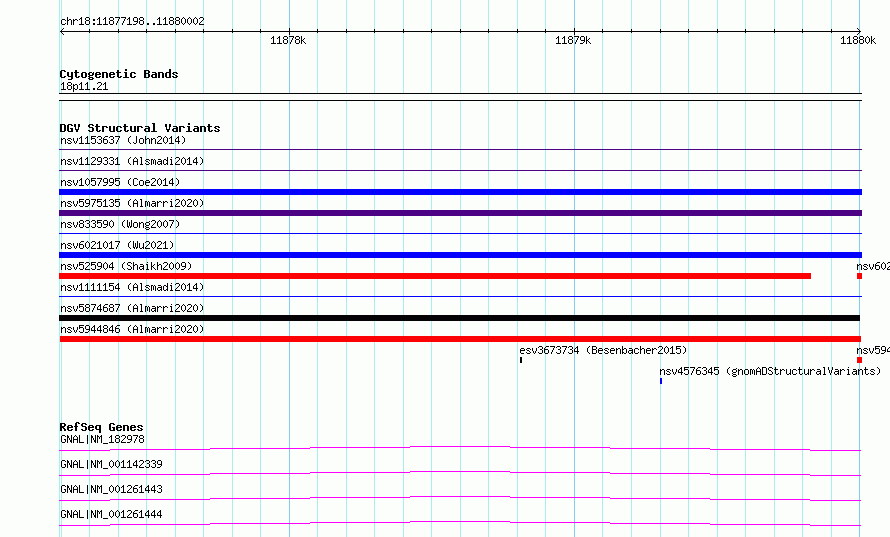
Task: Select transcript label GNAL|NM_001261444
Action: click(x=111, y=514)
